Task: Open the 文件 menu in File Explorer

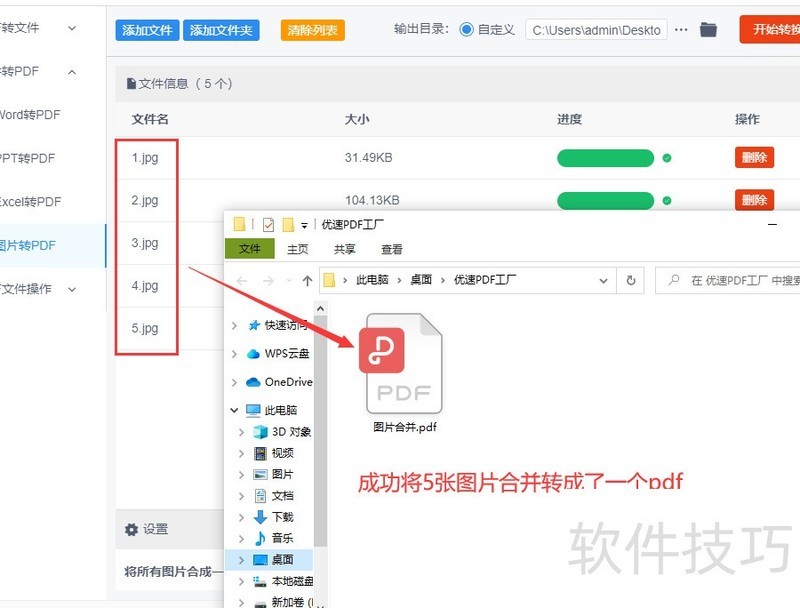Action: pos(250,249)
